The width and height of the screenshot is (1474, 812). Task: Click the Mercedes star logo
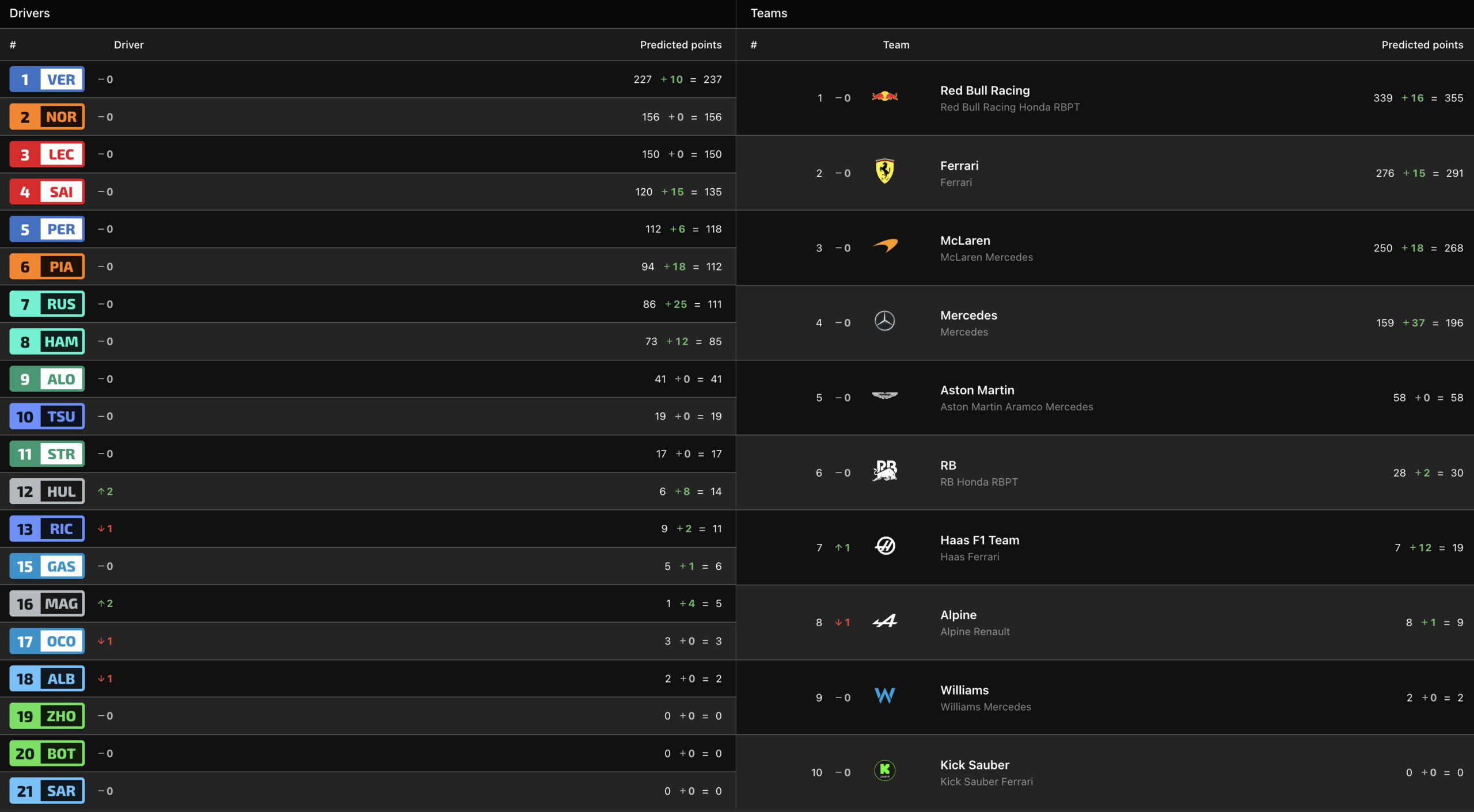[884, 321]
